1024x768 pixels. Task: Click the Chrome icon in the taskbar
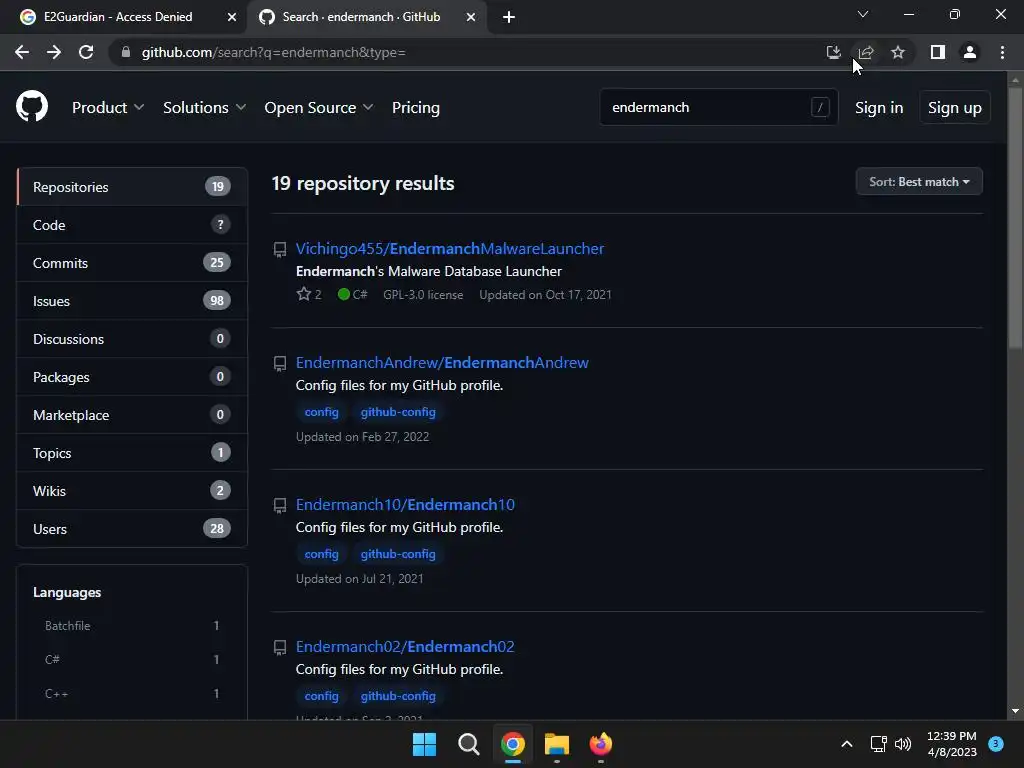click(x=513, y=744)
